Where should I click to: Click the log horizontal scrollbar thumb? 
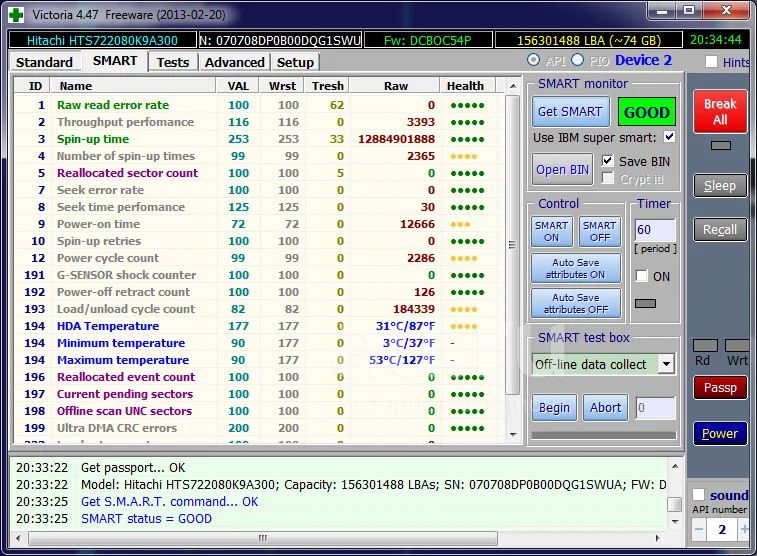tap(263, 538)
